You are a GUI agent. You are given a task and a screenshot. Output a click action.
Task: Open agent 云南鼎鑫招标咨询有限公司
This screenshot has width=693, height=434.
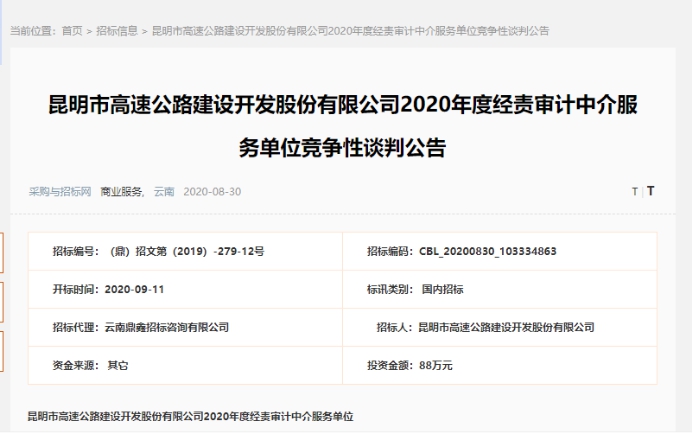click(166, 327)
